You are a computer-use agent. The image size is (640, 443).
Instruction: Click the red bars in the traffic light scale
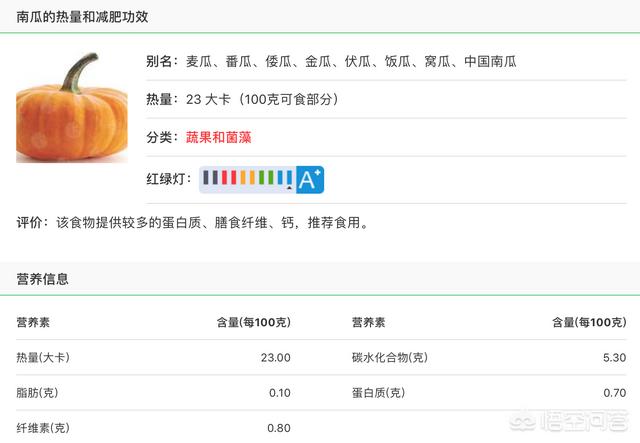point(231,178)
